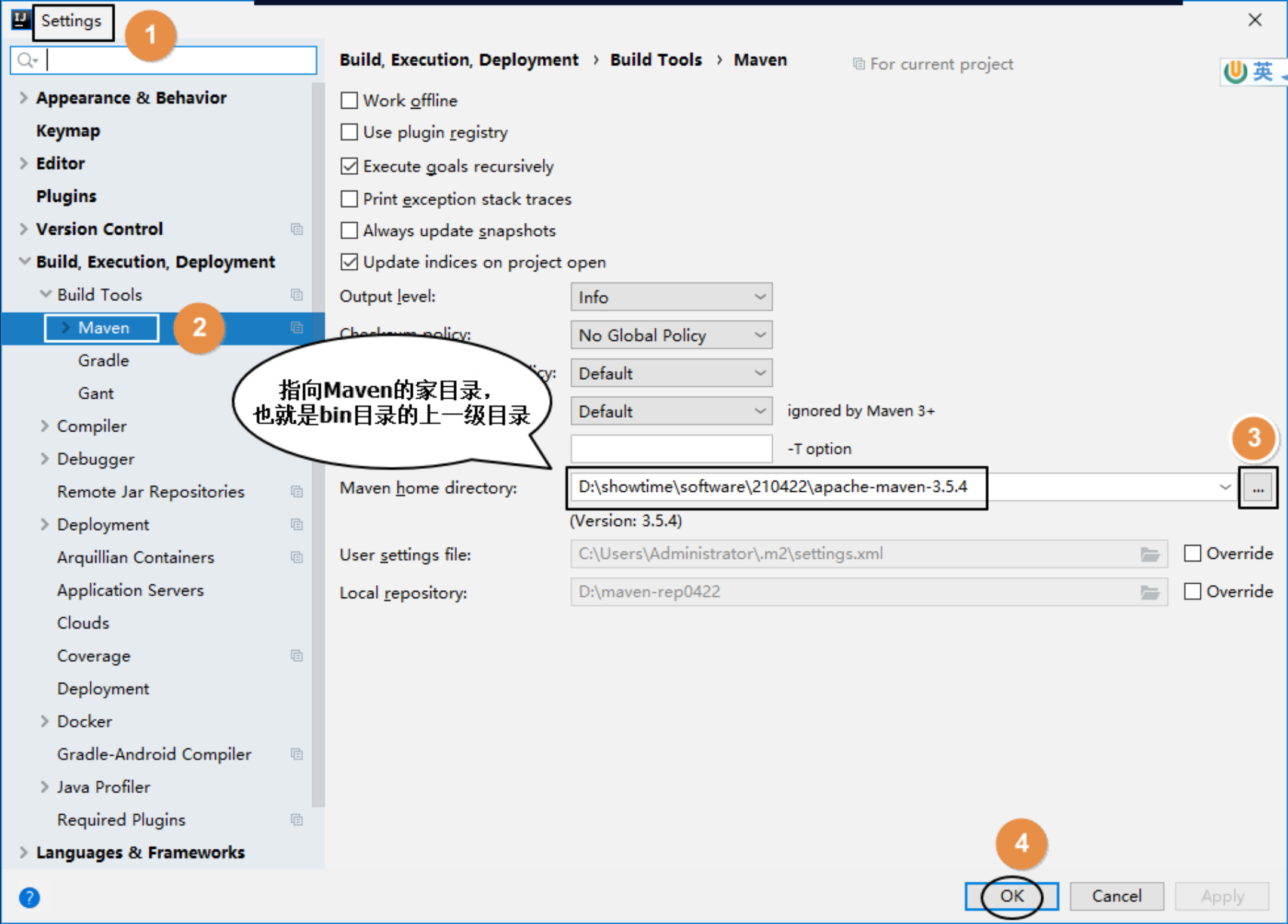Viewport: 1288px width, 924px height.
Task: Click project-level icon next to Version Control
Action: pyautogui.click(x=297, y=229)
